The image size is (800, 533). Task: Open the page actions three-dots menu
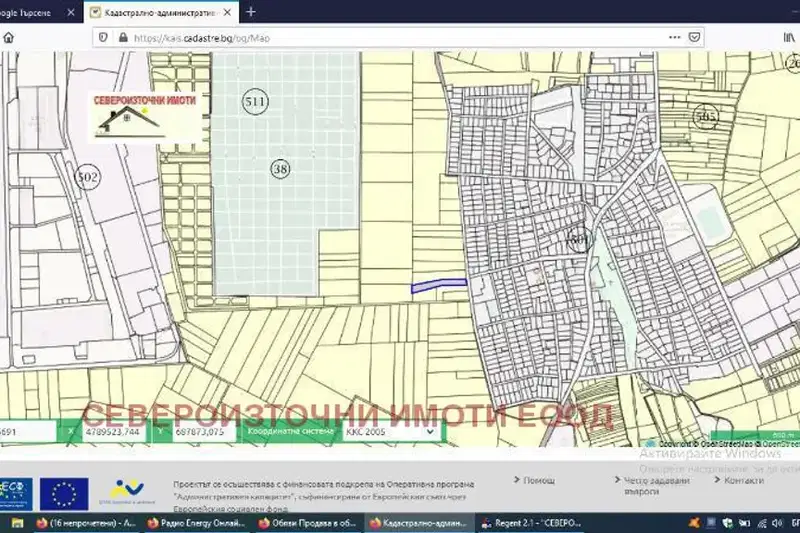(674, 37)
